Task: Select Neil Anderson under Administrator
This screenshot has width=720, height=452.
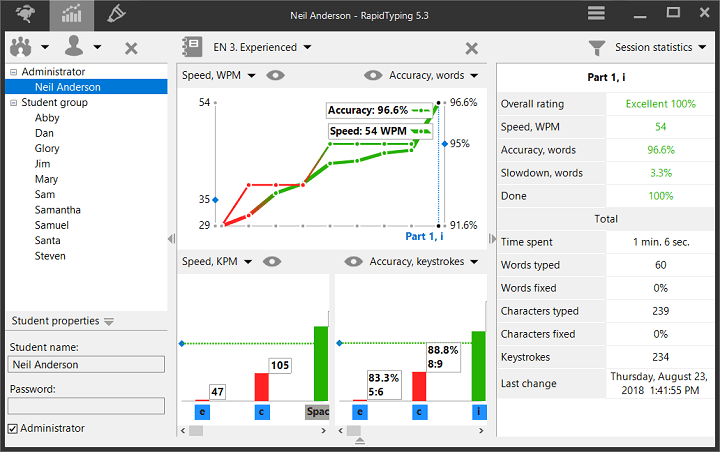Action: [67, 87]
